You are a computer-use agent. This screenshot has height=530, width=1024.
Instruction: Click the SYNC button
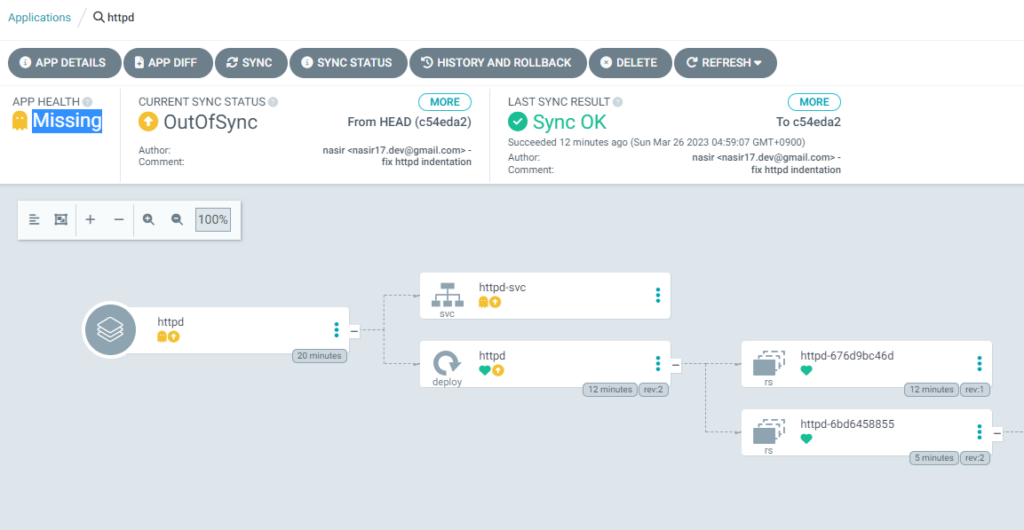point(251,63)
